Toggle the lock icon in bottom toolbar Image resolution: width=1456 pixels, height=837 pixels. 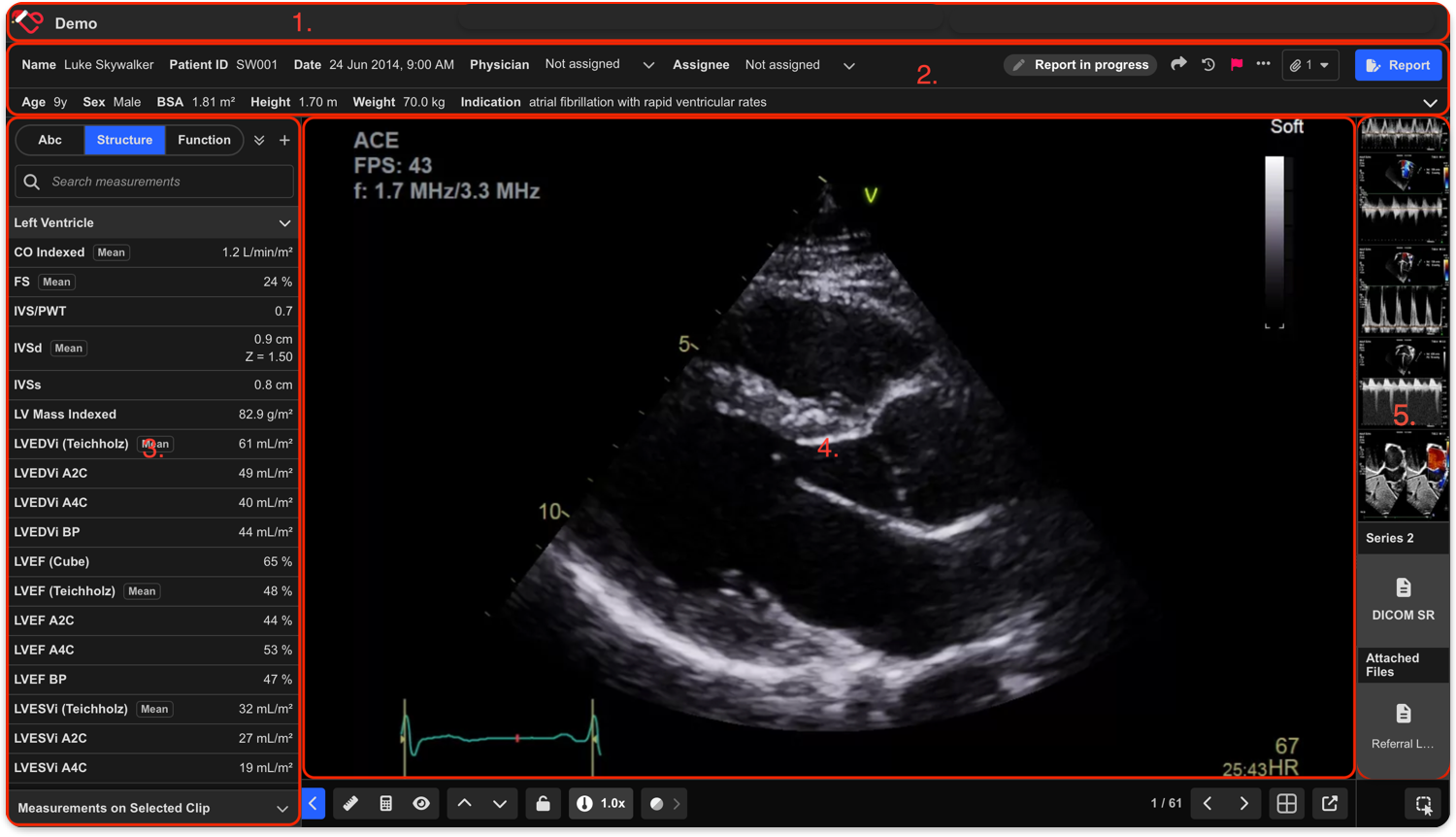(544, 804)
